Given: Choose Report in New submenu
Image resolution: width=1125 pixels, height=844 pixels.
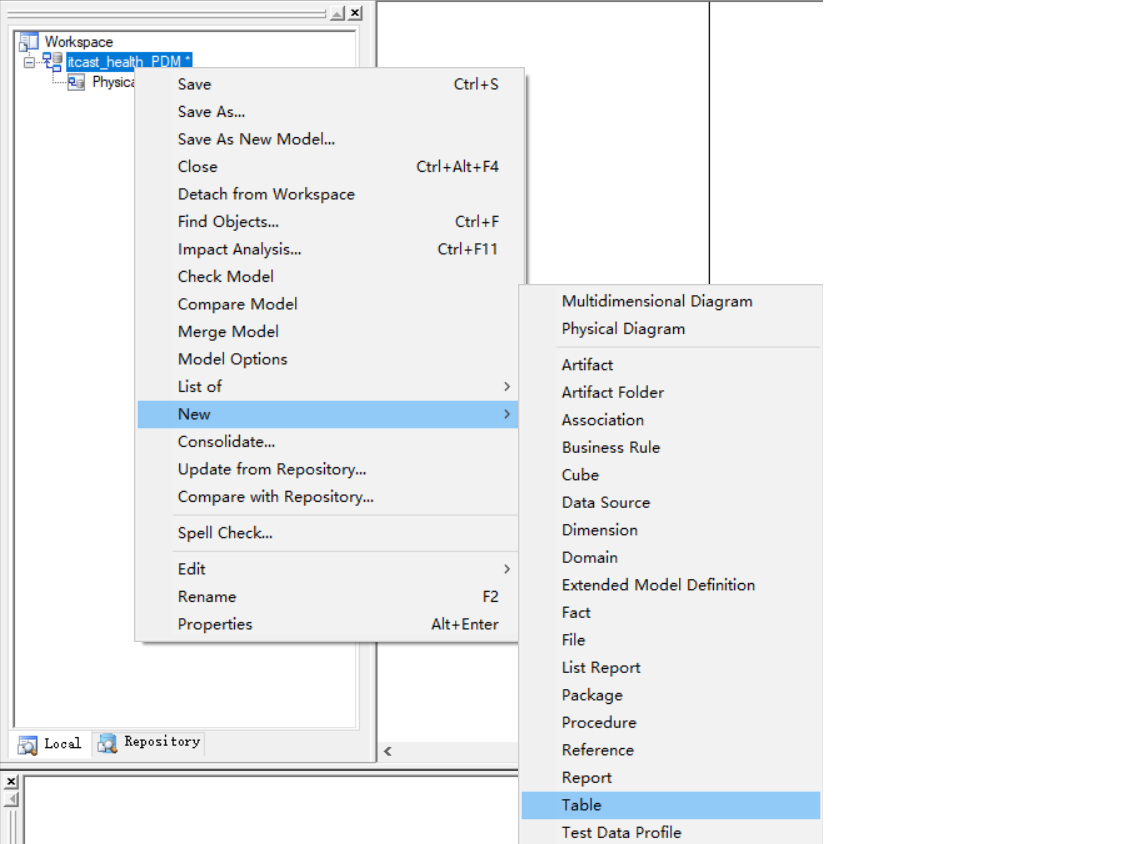Looking at the screenshot, I should click(671, 778).
